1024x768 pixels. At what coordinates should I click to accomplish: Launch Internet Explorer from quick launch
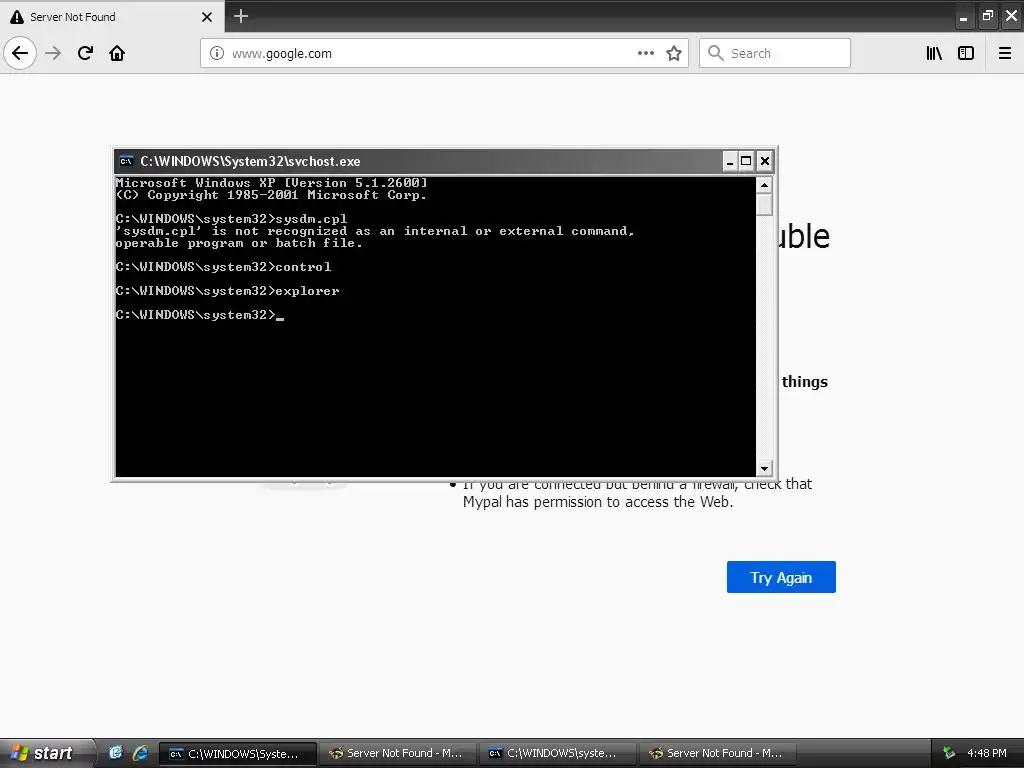coord(140,753)
